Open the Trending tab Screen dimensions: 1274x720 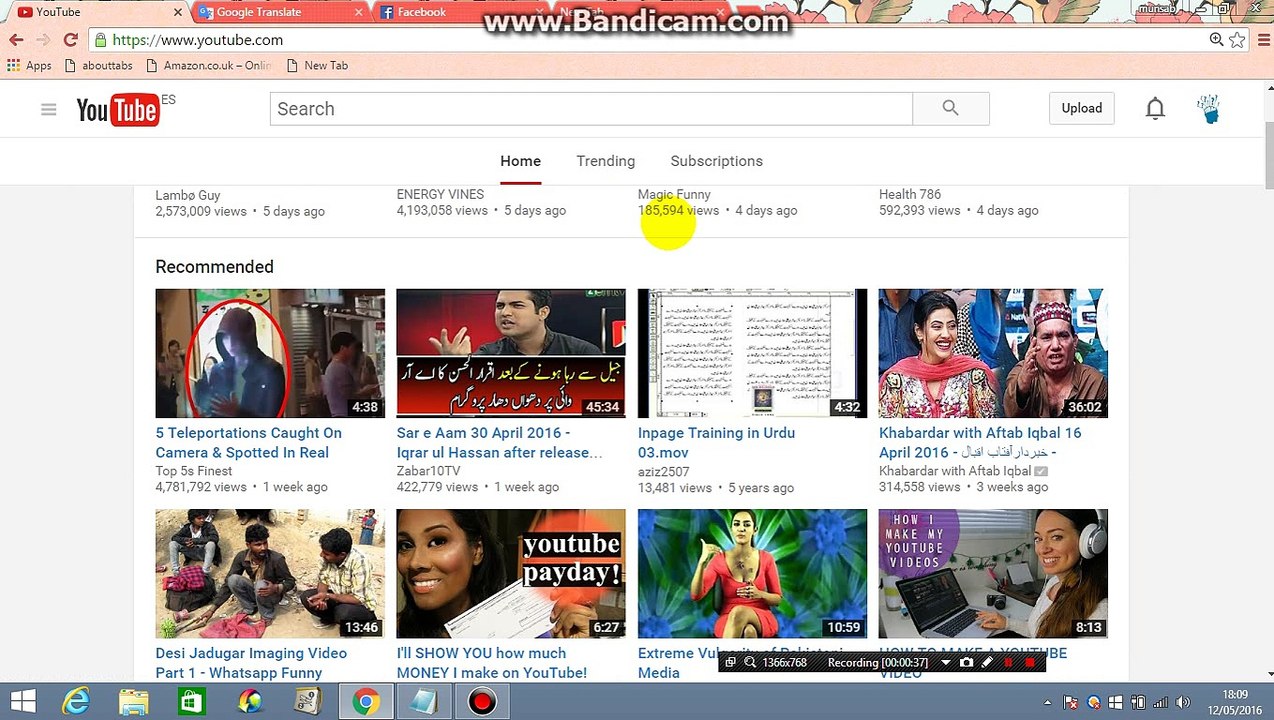[605, 161]
